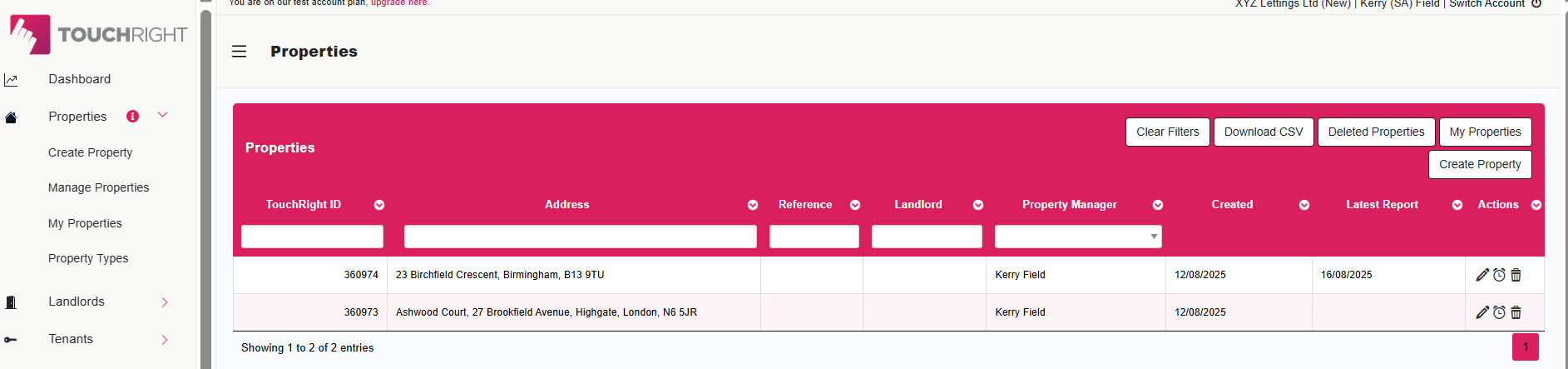This screenshot has height=369, width=1568.
Task: Click the alarm clock icon for Ashwood Court
Action: [1499, 312]
